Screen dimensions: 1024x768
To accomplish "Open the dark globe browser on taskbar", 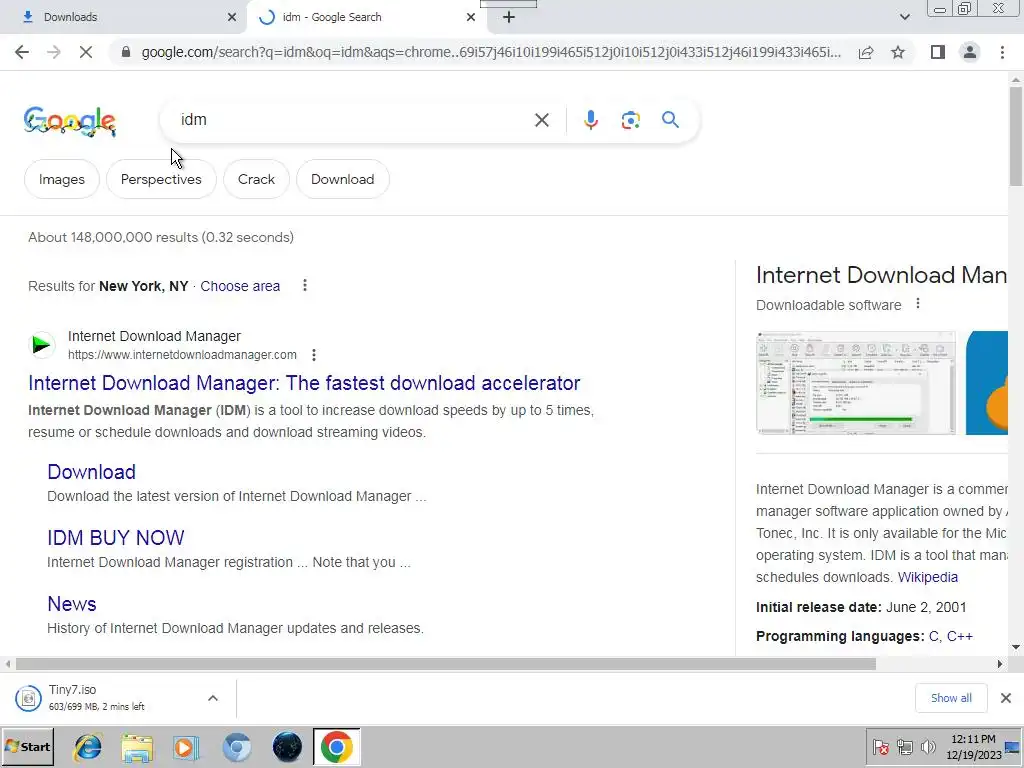I will 287,747.
